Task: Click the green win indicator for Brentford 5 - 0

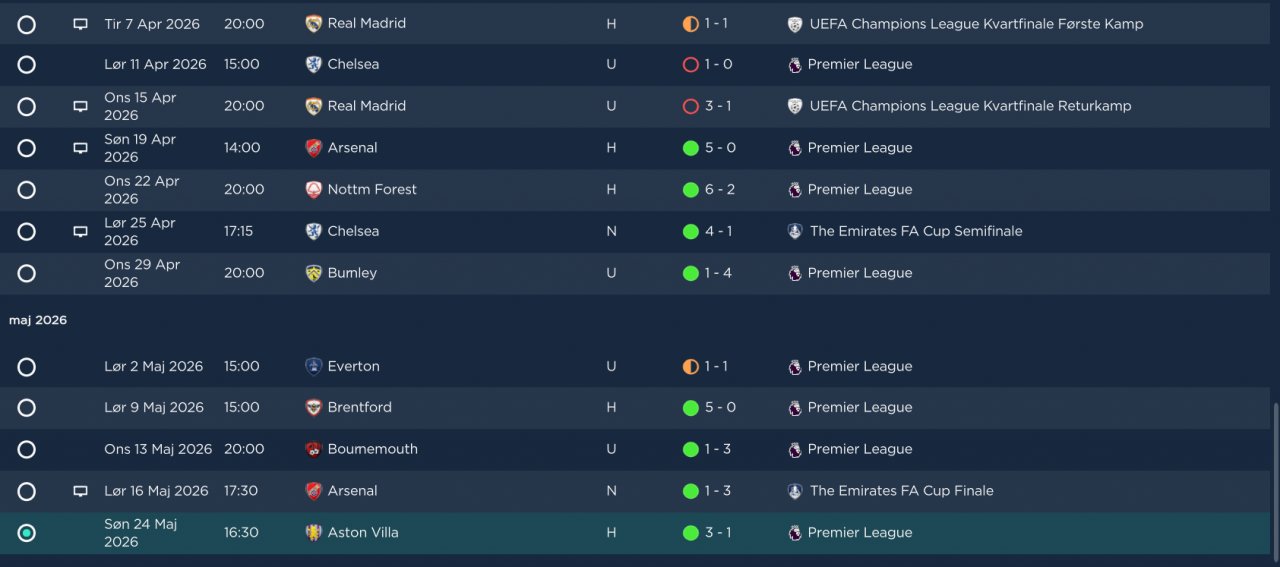Action: click(x=690, y=408)
